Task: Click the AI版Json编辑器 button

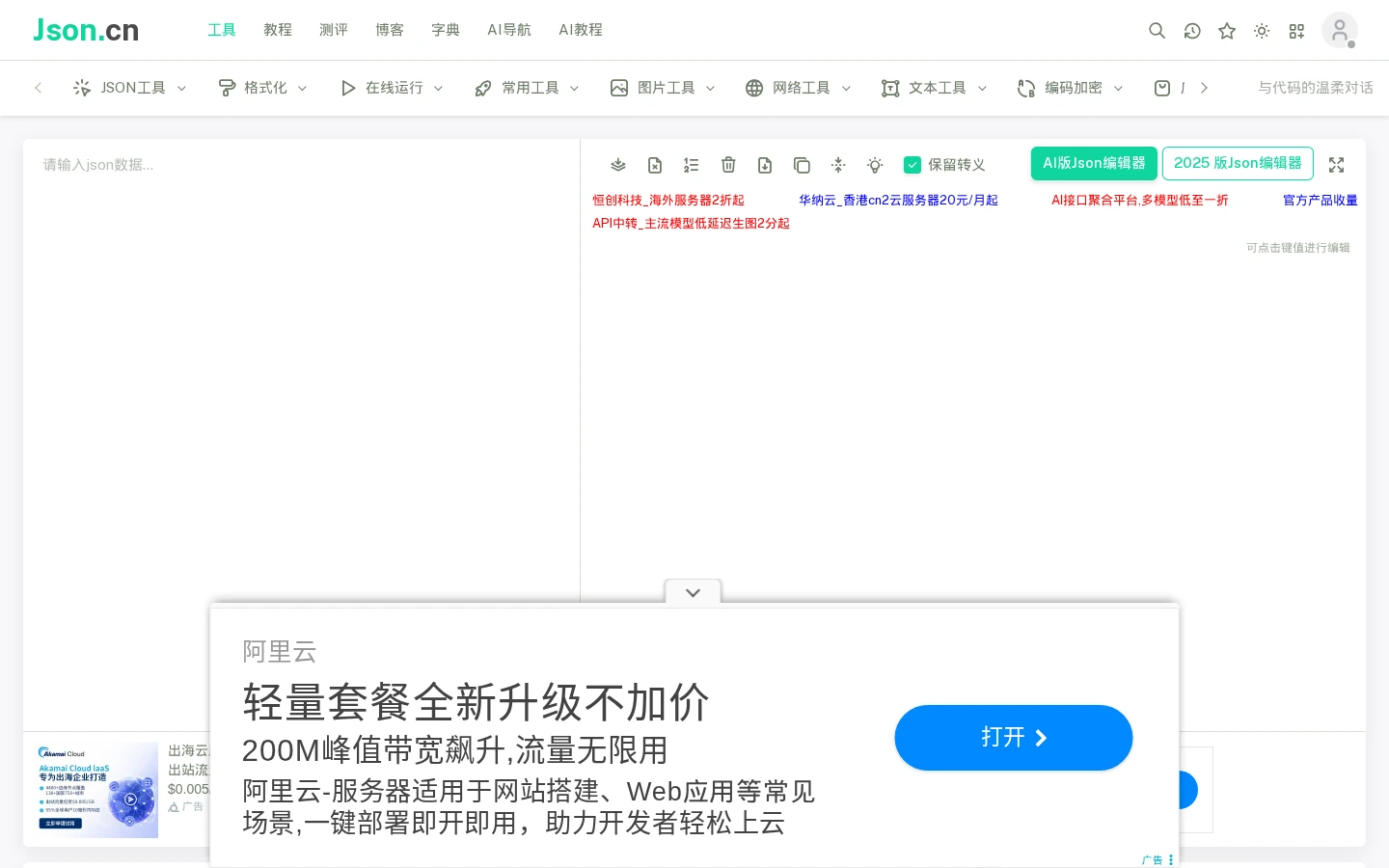Action: click(1094, 163)
